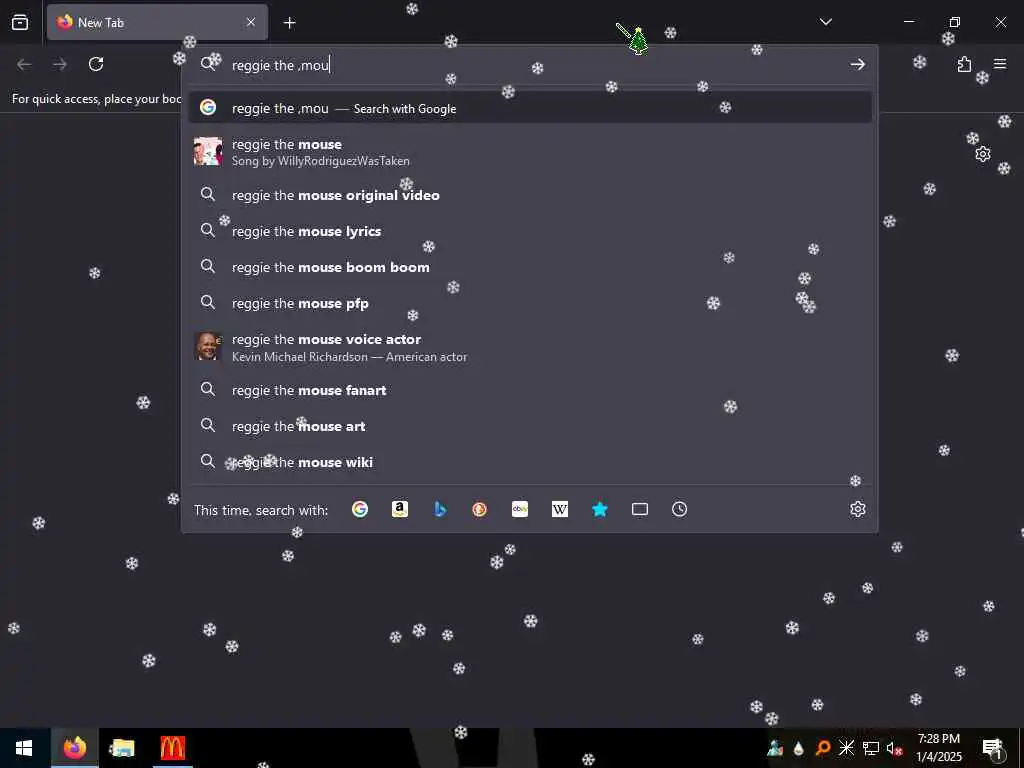The image size is (1024, 768).
Task: Pick 'reggie the mouse original video' suggestion
Action: coord(530,195)
